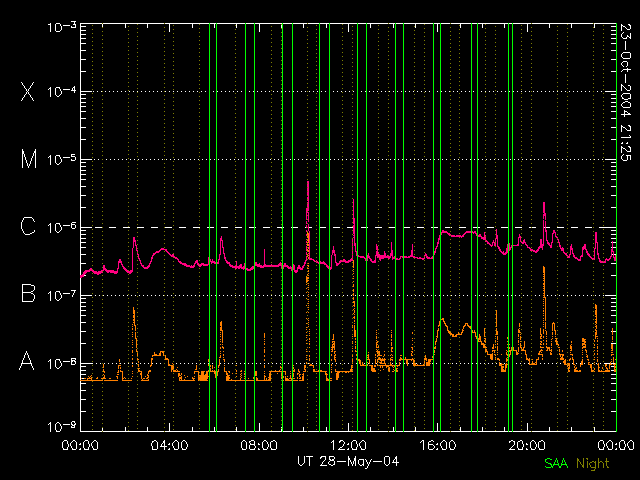Click the 10^-6 y-axis tick label

click(62, 227)
